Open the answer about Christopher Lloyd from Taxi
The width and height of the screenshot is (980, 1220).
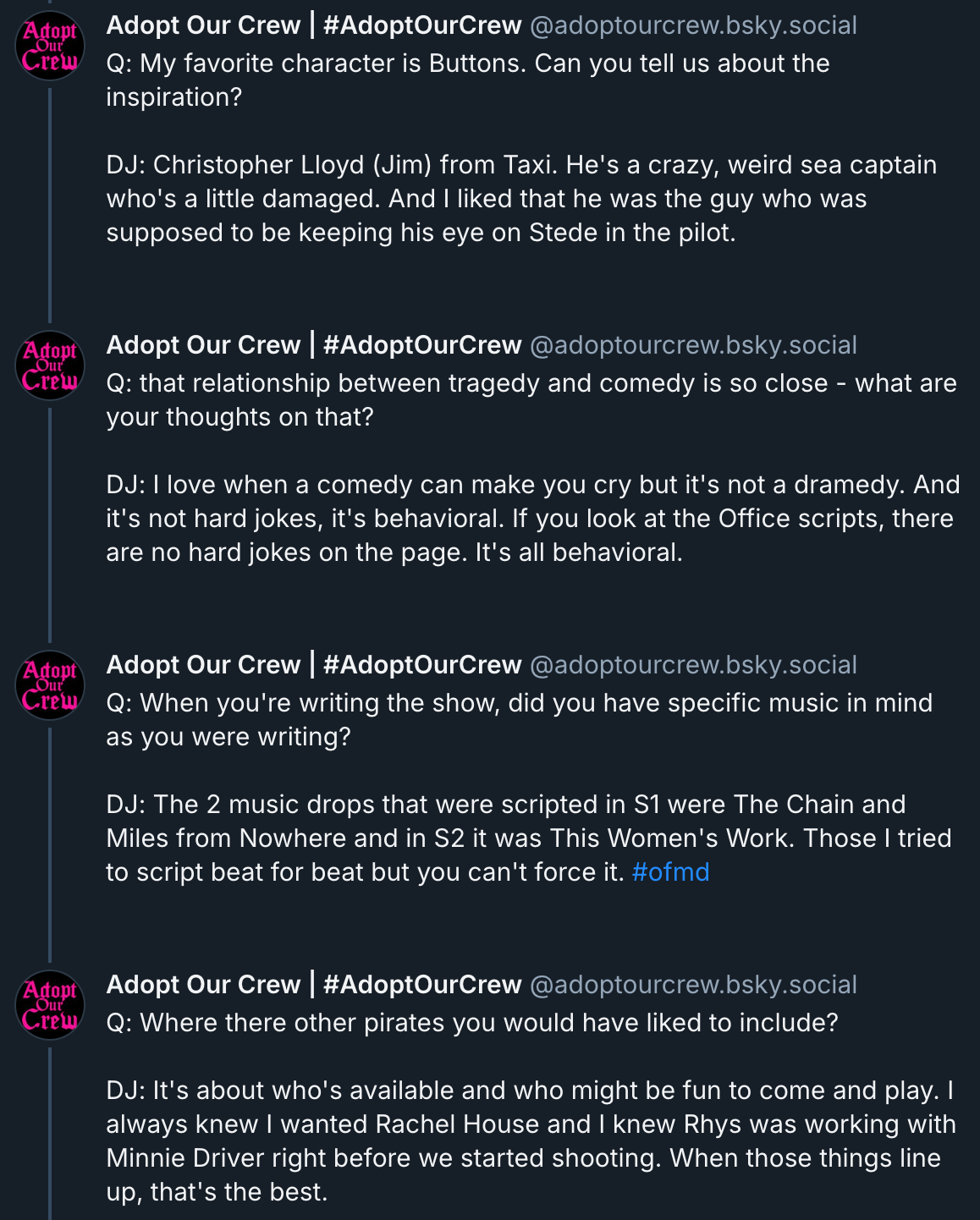coord(520,199)
